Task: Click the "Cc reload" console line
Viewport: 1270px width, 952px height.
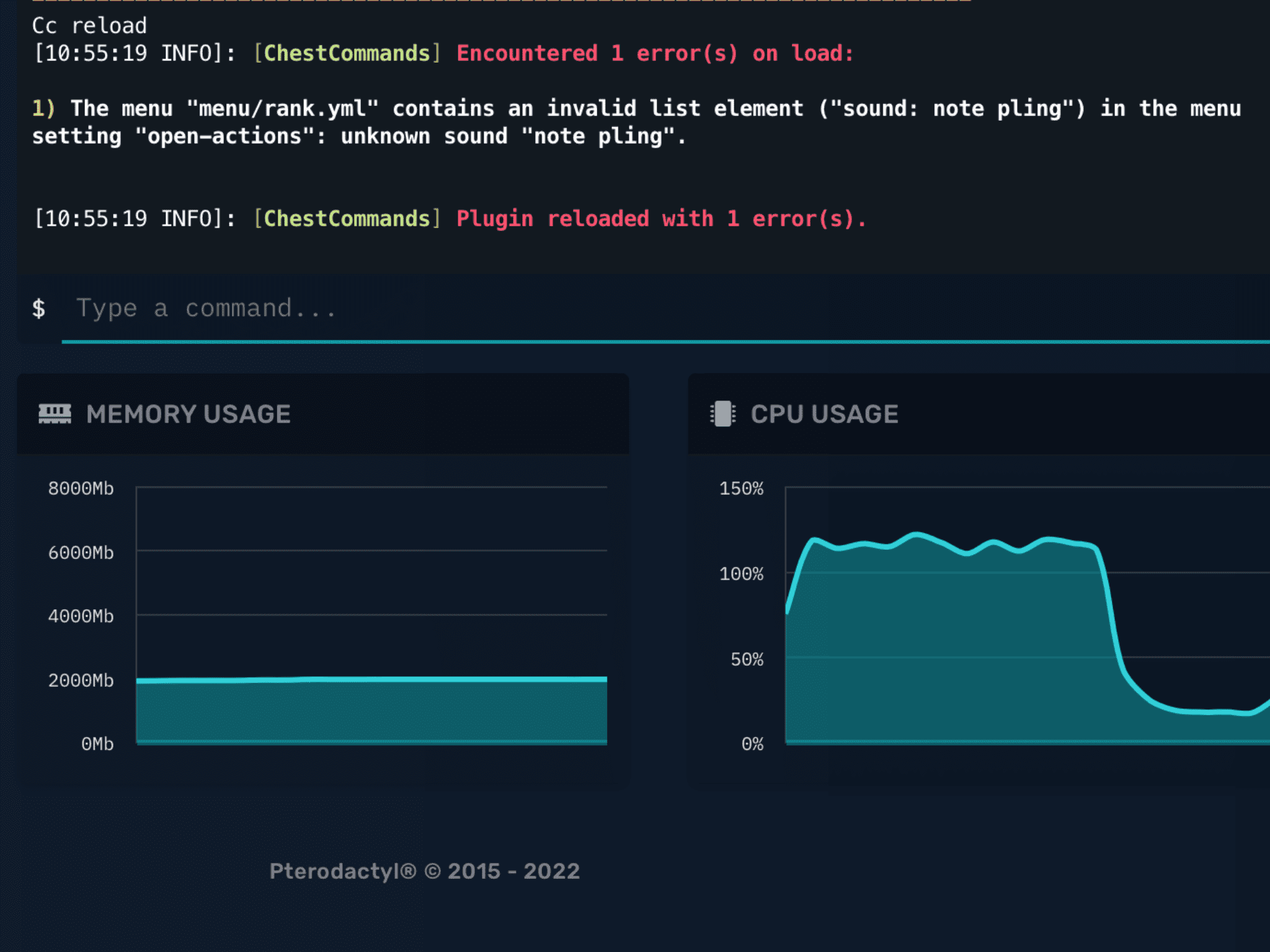Action: click(x=89, y=26)
